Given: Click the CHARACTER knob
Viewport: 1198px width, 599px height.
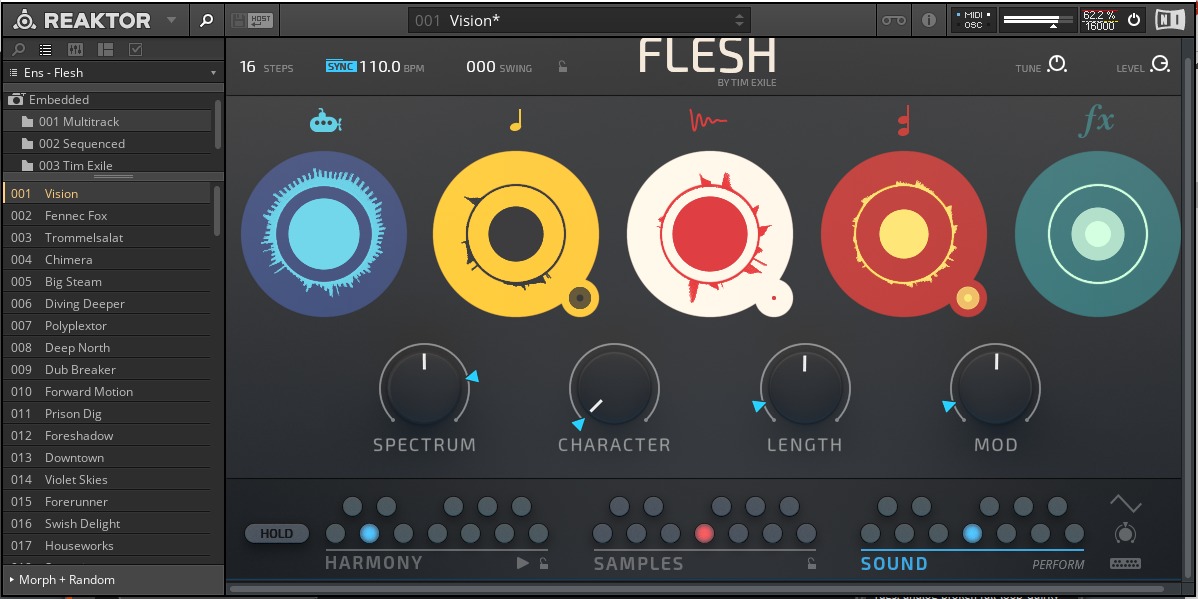Looking at the screenshot, I should [614, 387].
